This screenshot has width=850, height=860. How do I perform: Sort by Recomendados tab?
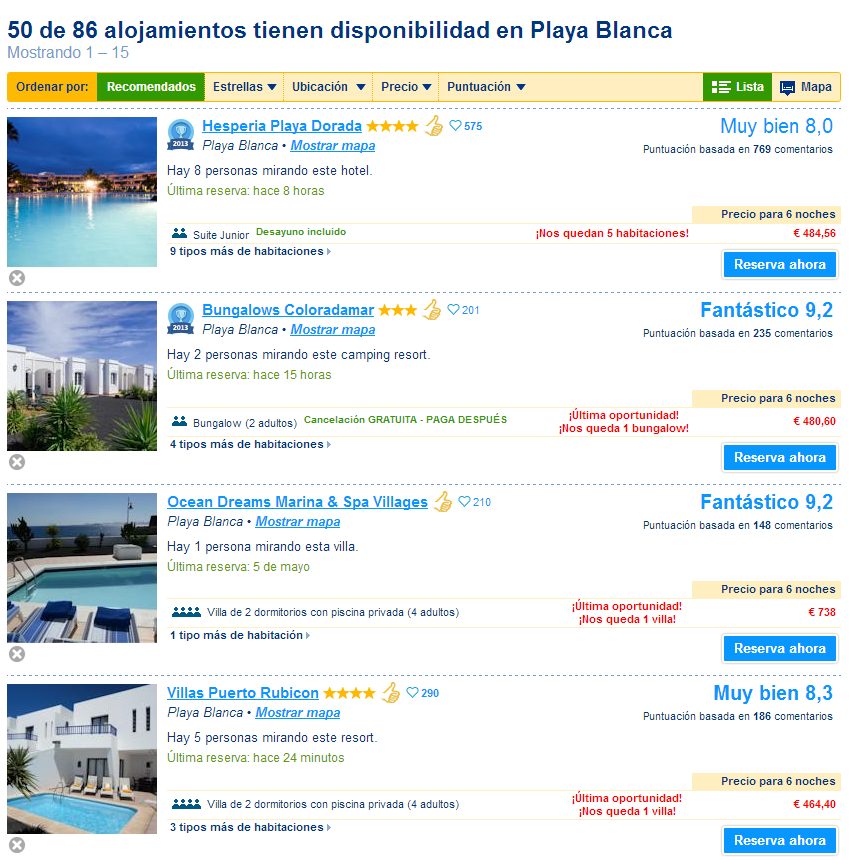tap(151, 87)
